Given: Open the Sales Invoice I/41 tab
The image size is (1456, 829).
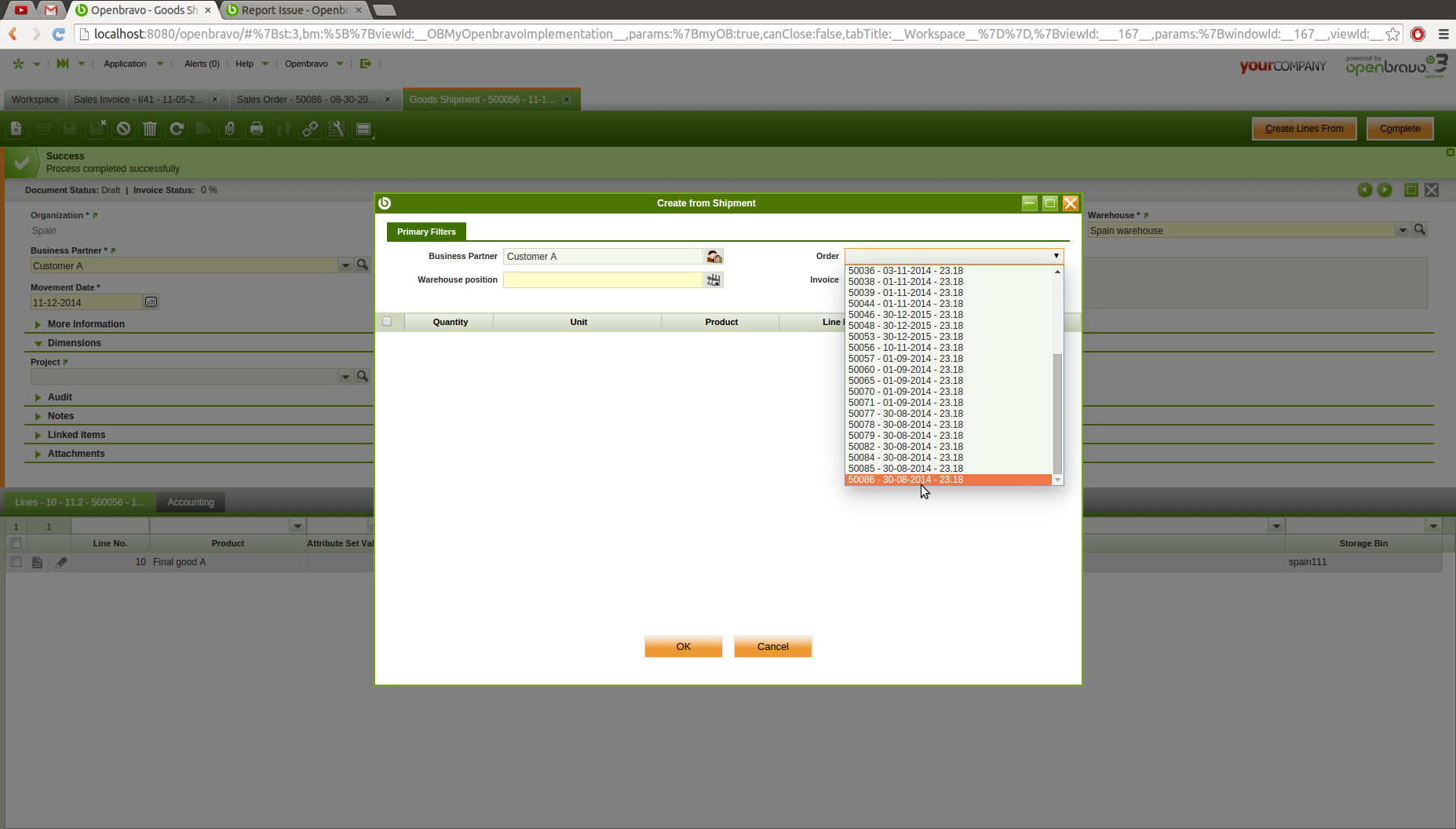Looking at the screenshot, I should (138, 100).
